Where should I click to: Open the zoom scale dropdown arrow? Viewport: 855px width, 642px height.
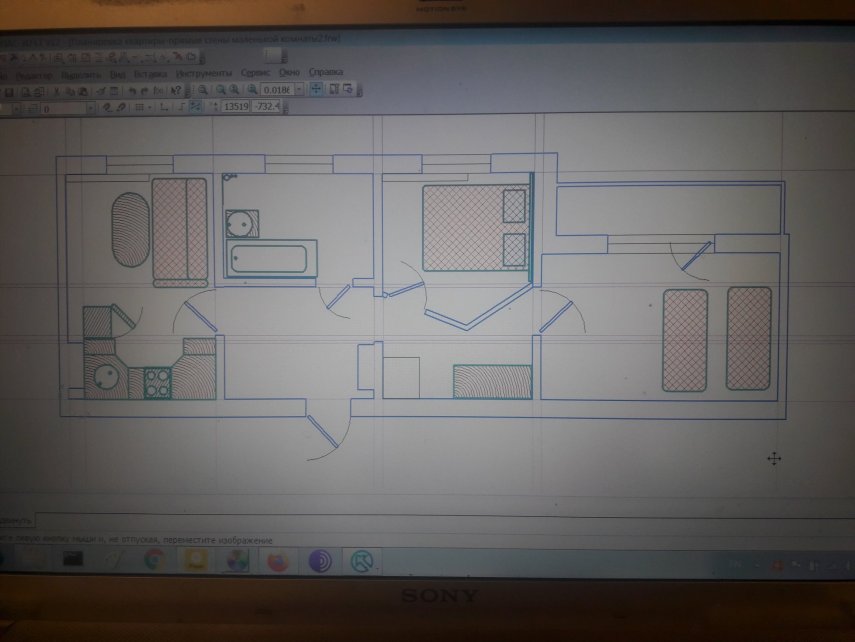(x=298, y=90)
